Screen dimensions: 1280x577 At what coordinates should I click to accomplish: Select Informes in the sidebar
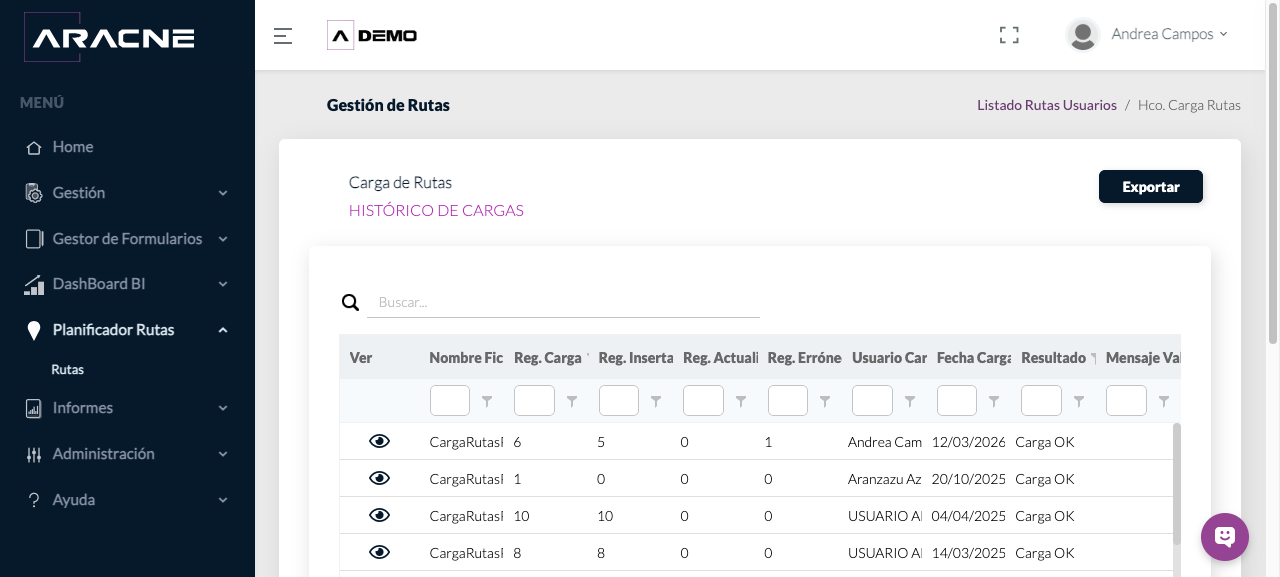coord(83,408)
